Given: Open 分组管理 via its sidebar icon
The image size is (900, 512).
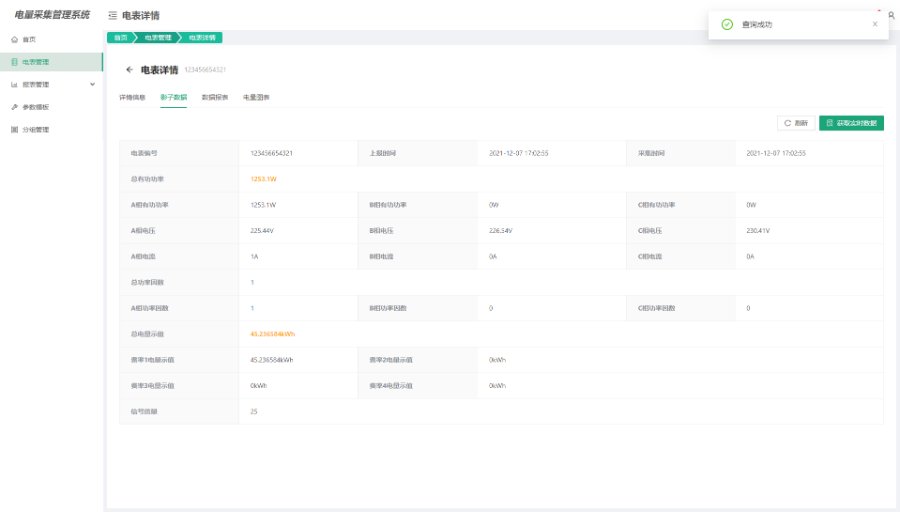Looking at the screenshot, I should click(x=14, y=129).
